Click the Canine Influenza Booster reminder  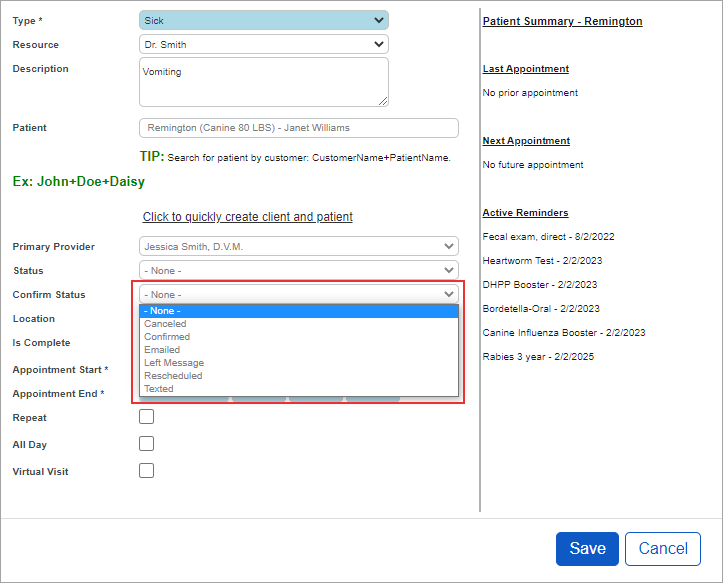tap(563, 333)
